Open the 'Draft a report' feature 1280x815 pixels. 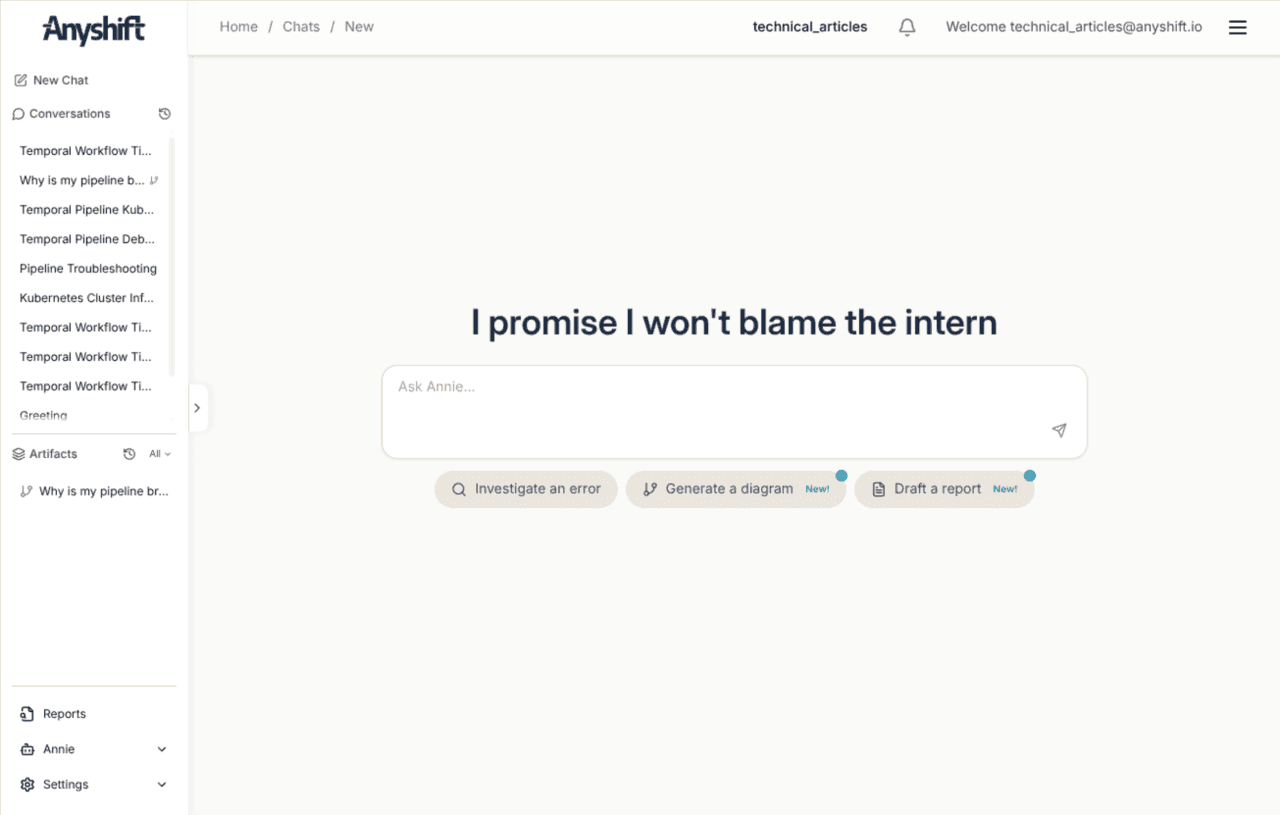[938, 489]
